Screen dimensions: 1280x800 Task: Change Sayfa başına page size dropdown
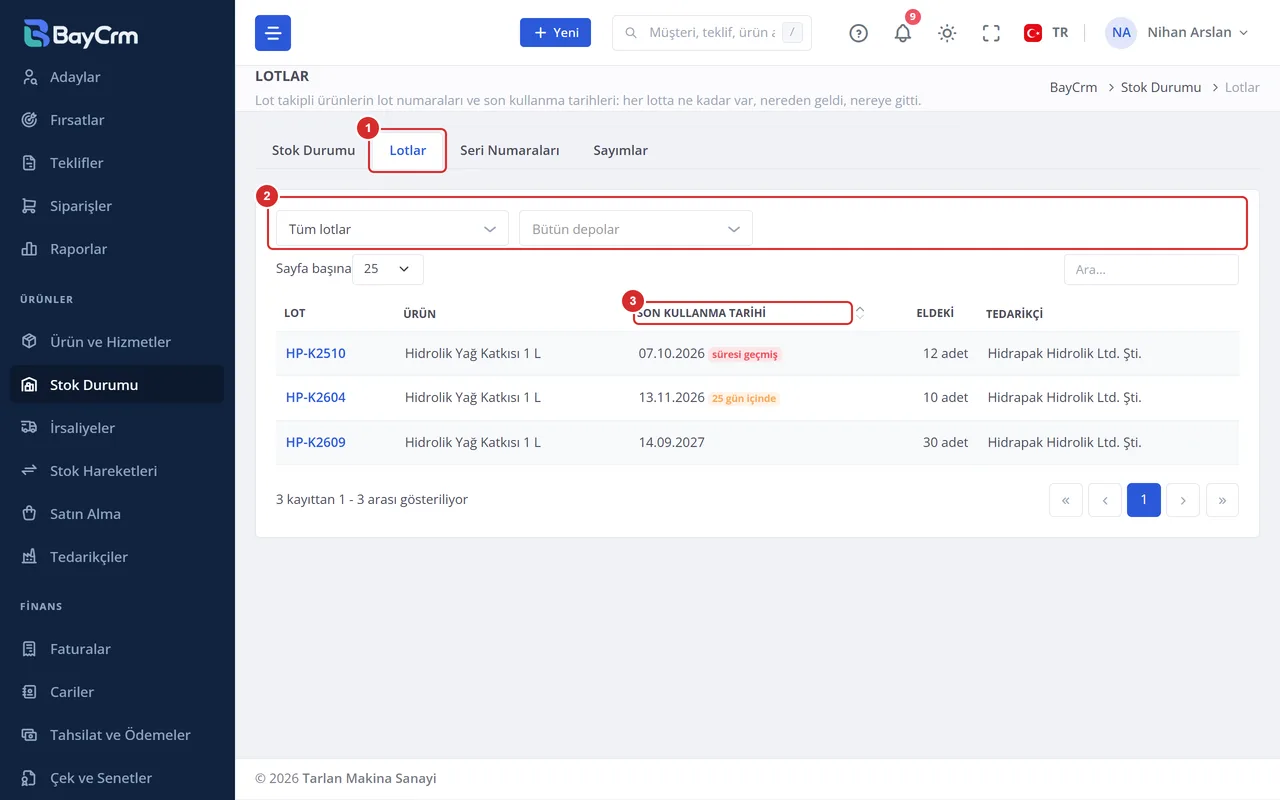(388, 269)
